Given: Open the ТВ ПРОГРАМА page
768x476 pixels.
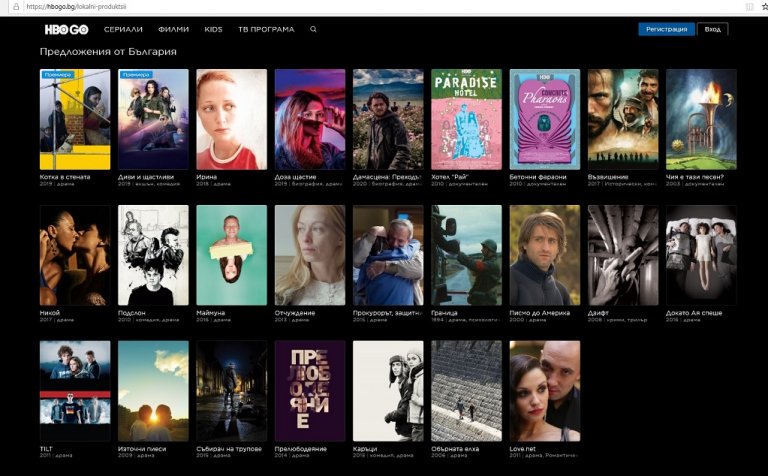Looking at the screenshot, I should click(x=266, y=29).
